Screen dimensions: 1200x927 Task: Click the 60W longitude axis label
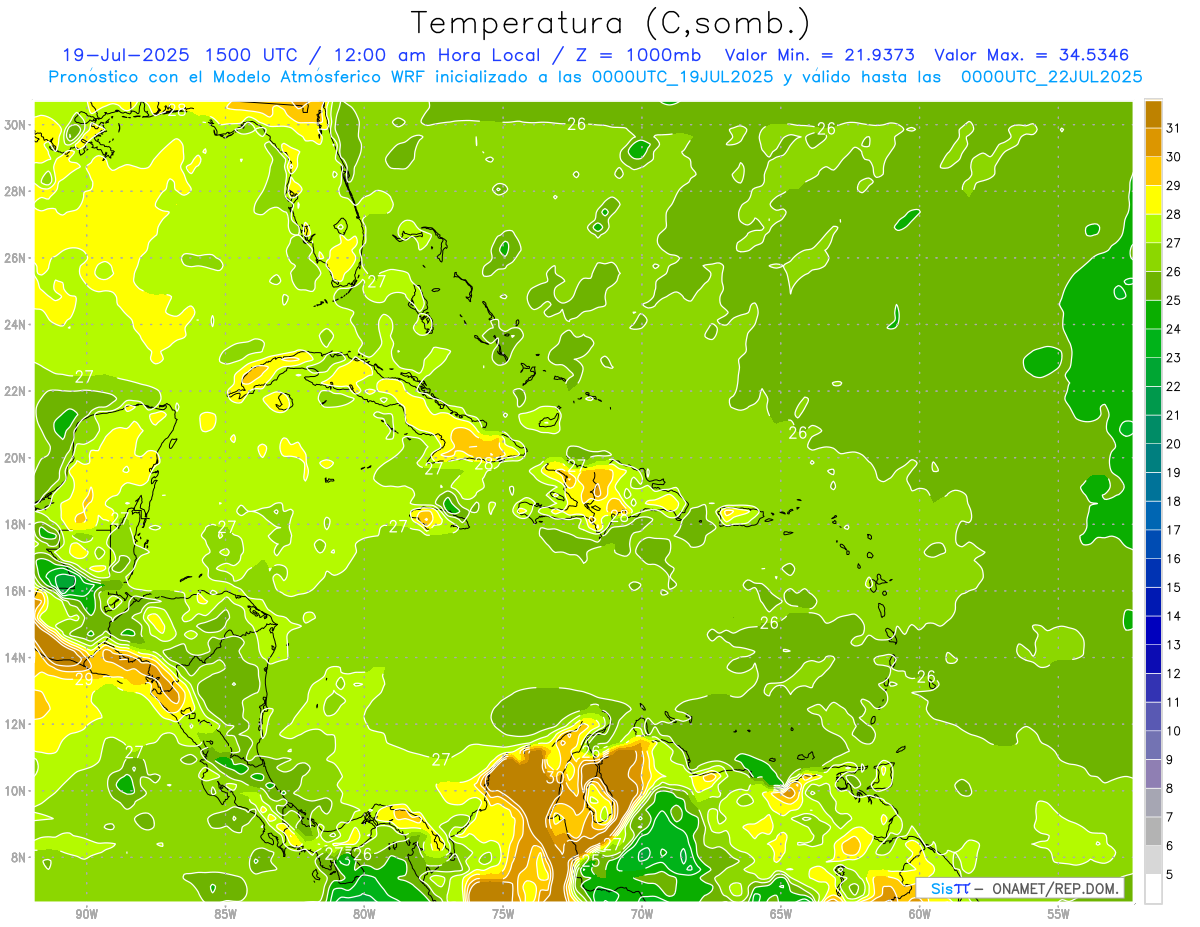pyautogui.click(x=920, y=915)
